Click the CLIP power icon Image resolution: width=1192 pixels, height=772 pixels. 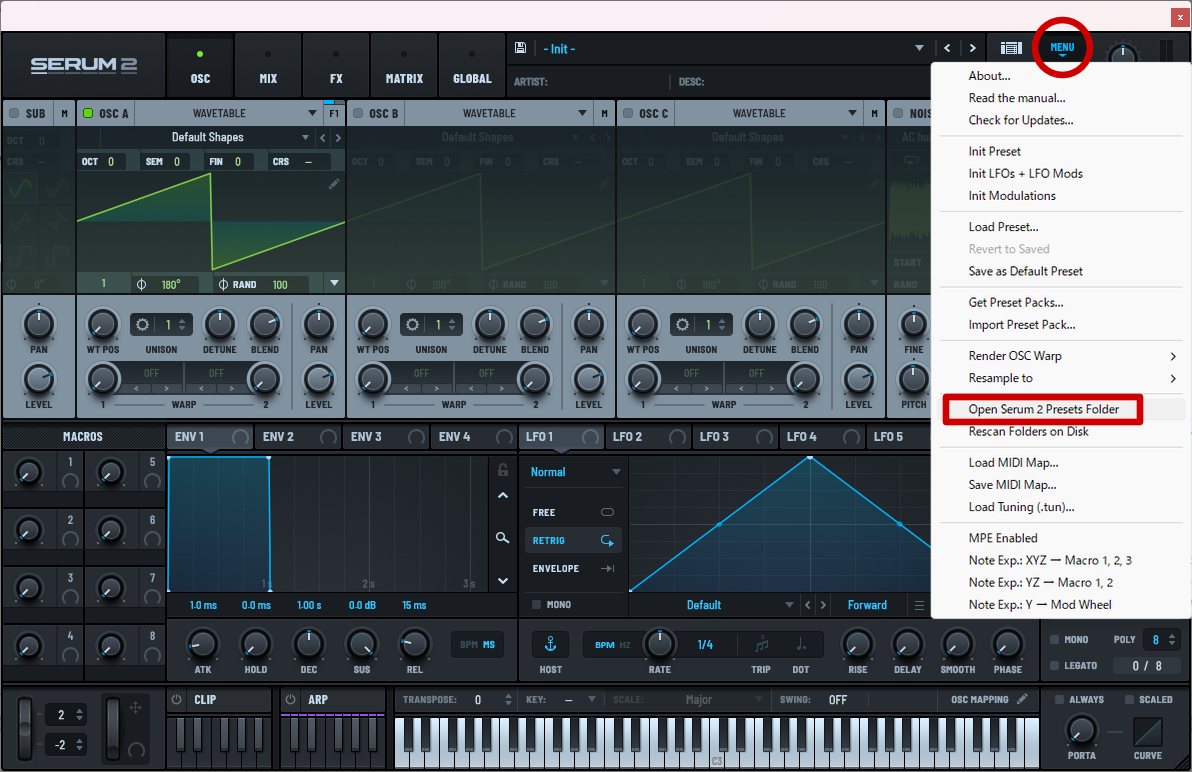click(x=177, y=699)
